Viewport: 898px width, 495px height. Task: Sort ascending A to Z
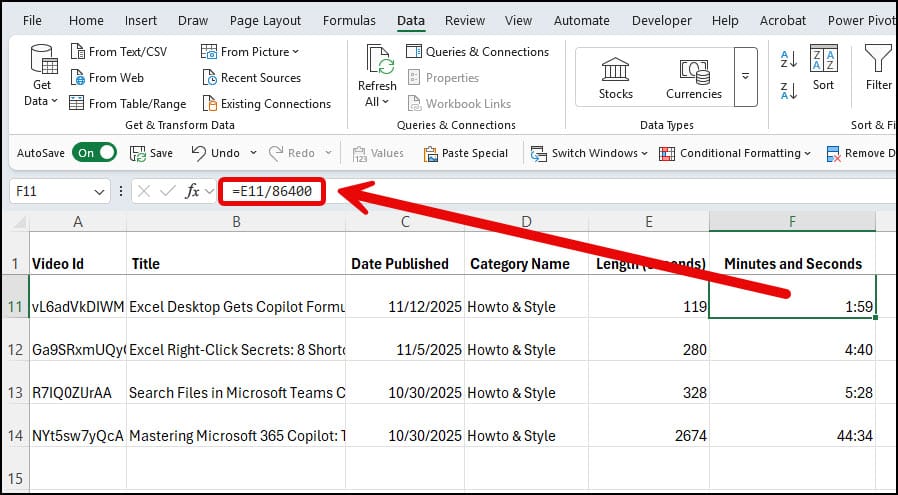point(788,60)
